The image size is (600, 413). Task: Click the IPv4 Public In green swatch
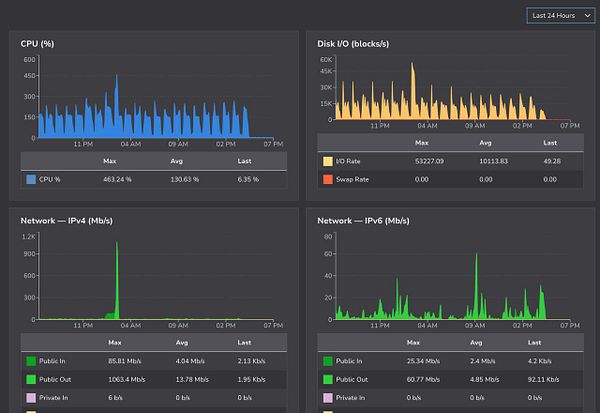coord(31,361)
